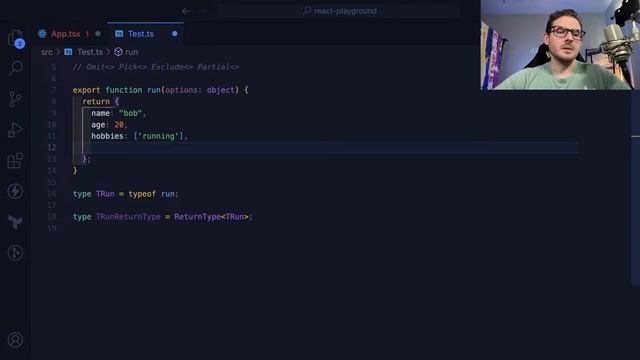Click the react-playground command center search box

340,11
